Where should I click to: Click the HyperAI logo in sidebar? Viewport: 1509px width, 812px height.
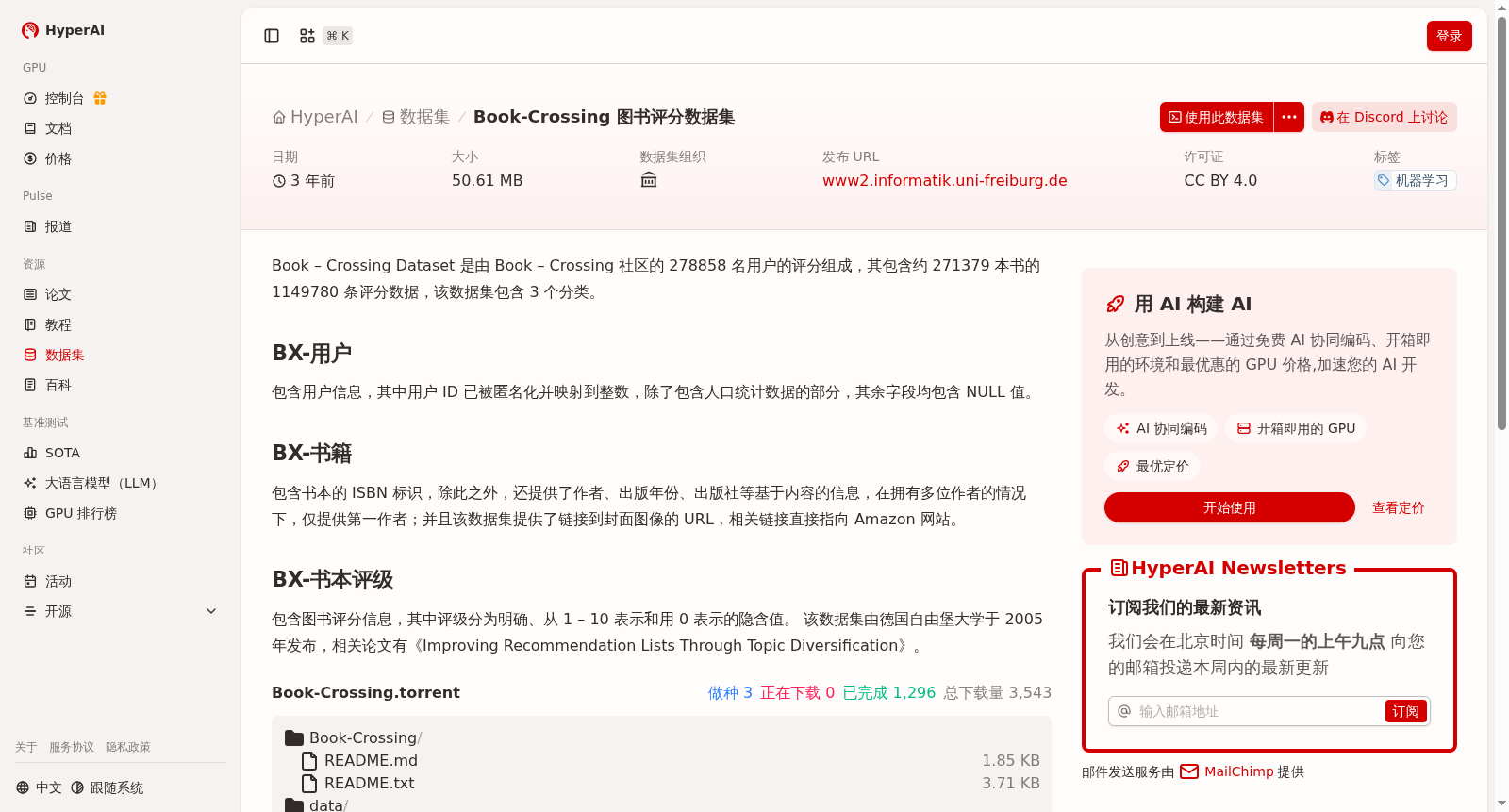point(63,30)
